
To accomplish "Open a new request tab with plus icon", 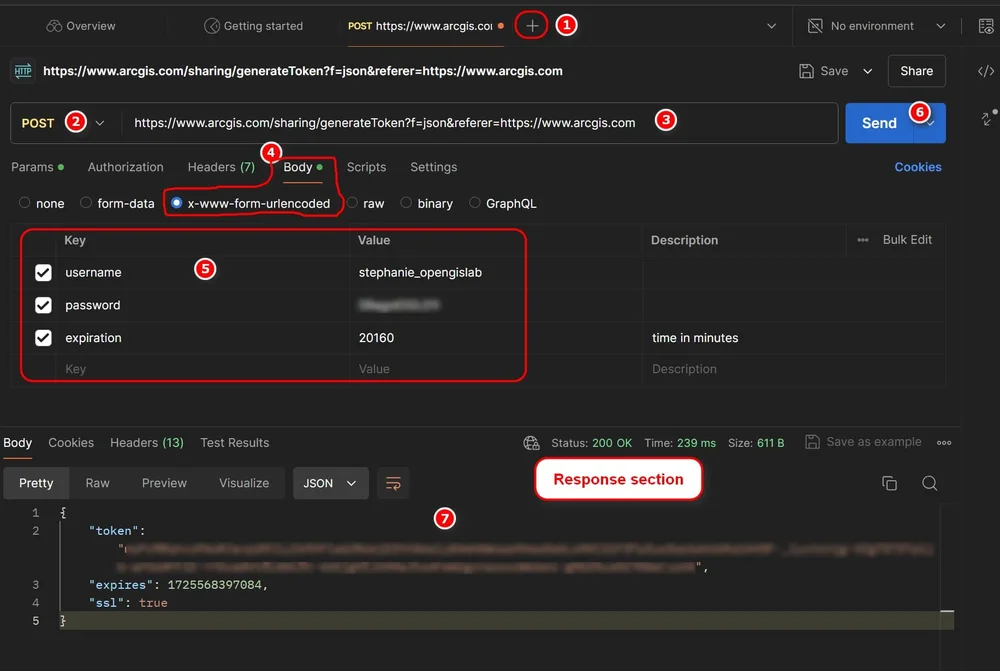I will click(532, 26).
